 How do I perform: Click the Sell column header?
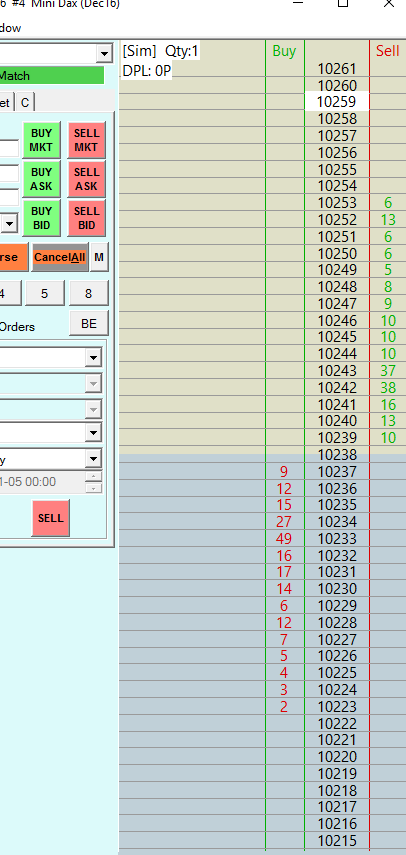[x=387, y=51]
